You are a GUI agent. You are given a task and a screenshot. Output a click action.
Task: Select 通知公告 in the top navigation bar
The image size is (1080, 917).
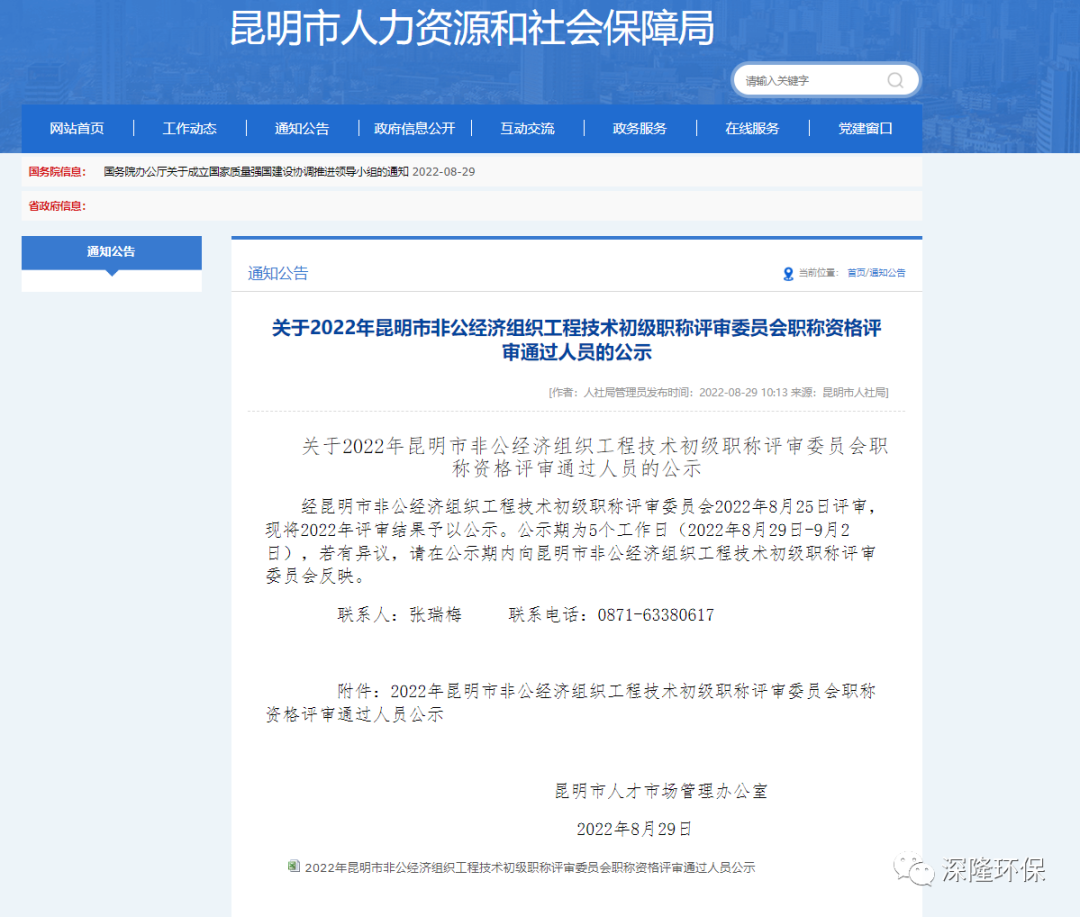click(302, 129)
